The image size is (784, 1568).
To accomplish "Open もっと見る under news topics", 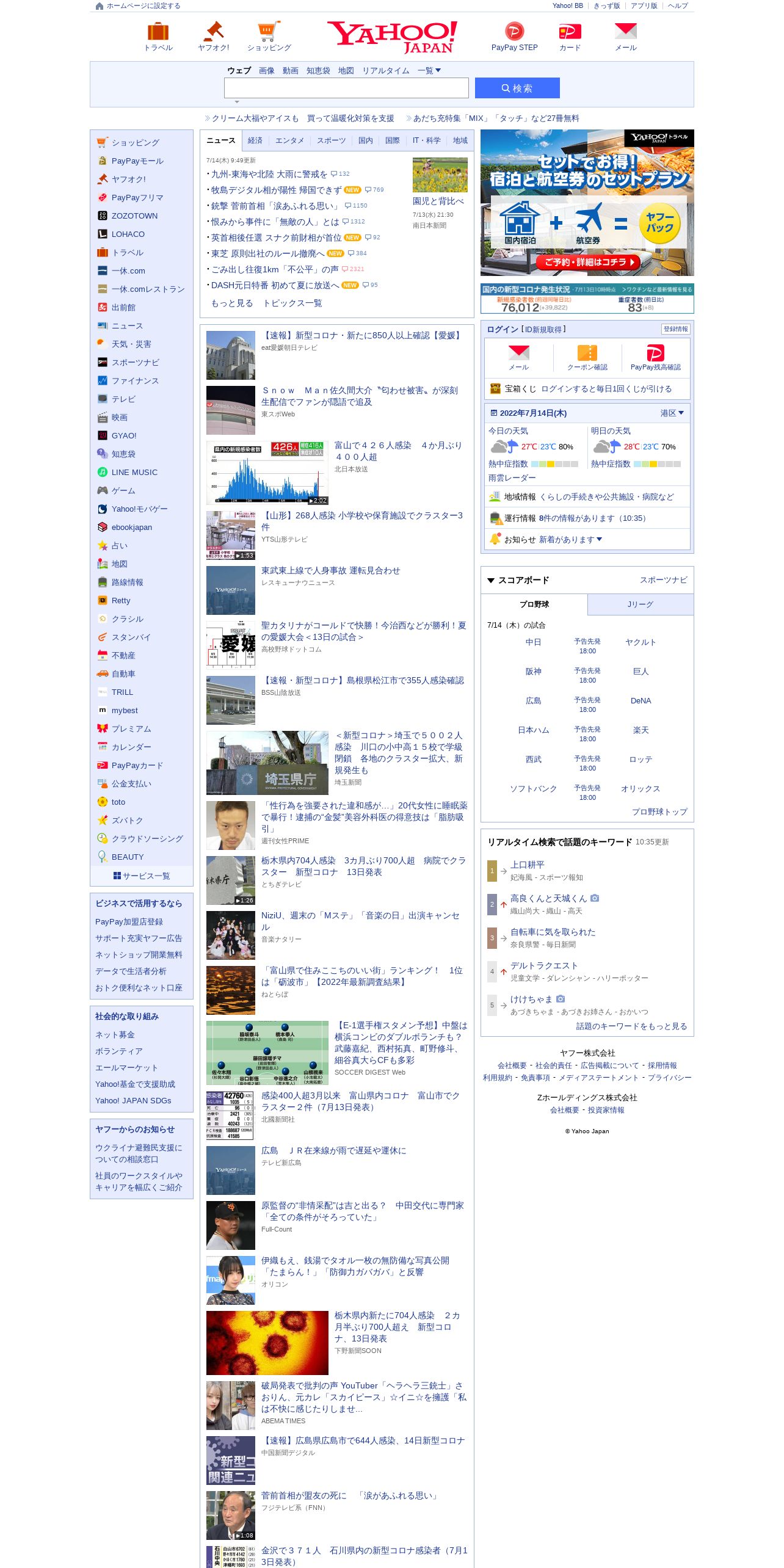I will pos(232,303).
